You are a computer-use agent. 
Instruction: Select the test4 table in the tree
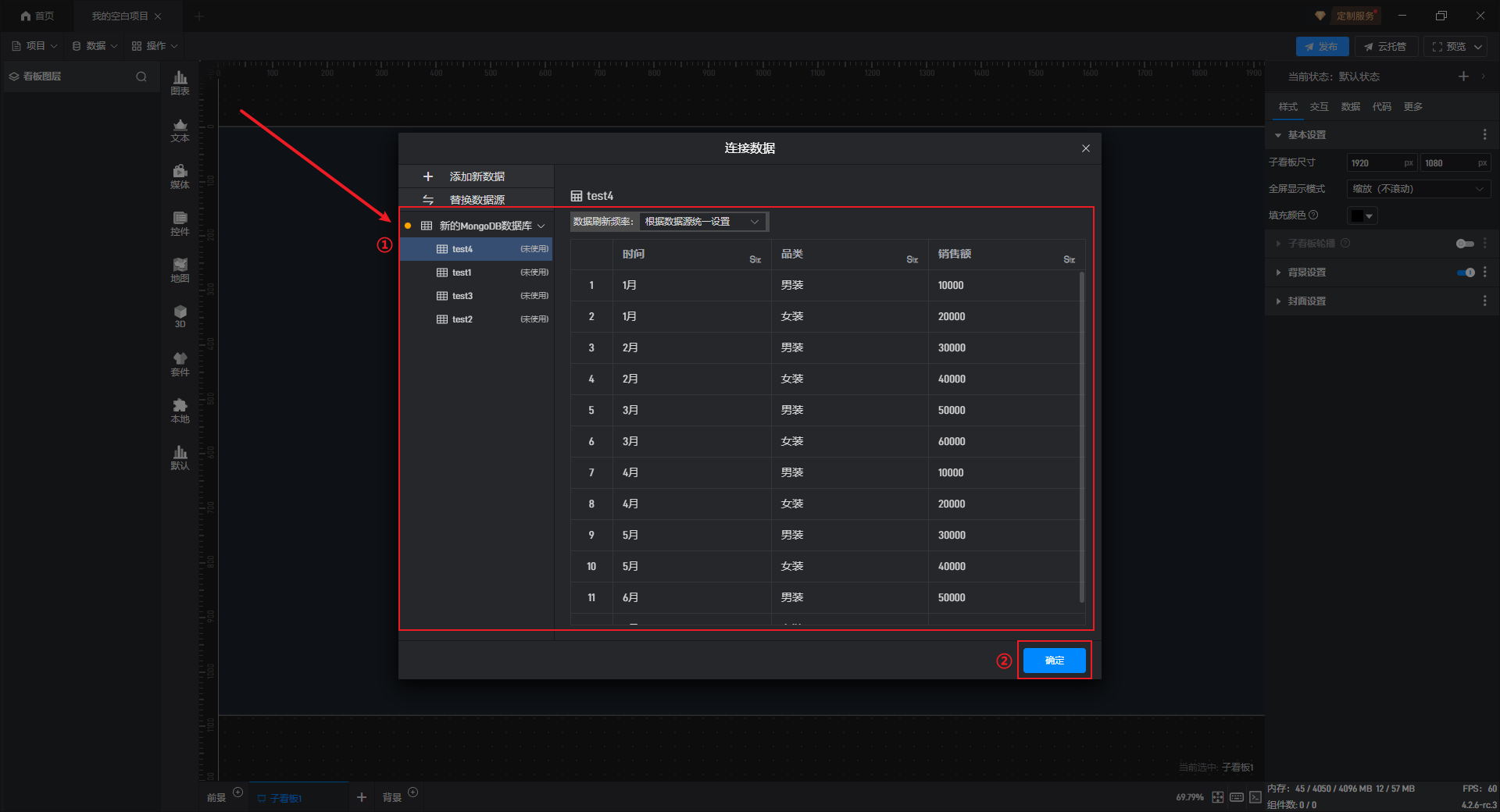pyautogui.click(x=477, y=249)
